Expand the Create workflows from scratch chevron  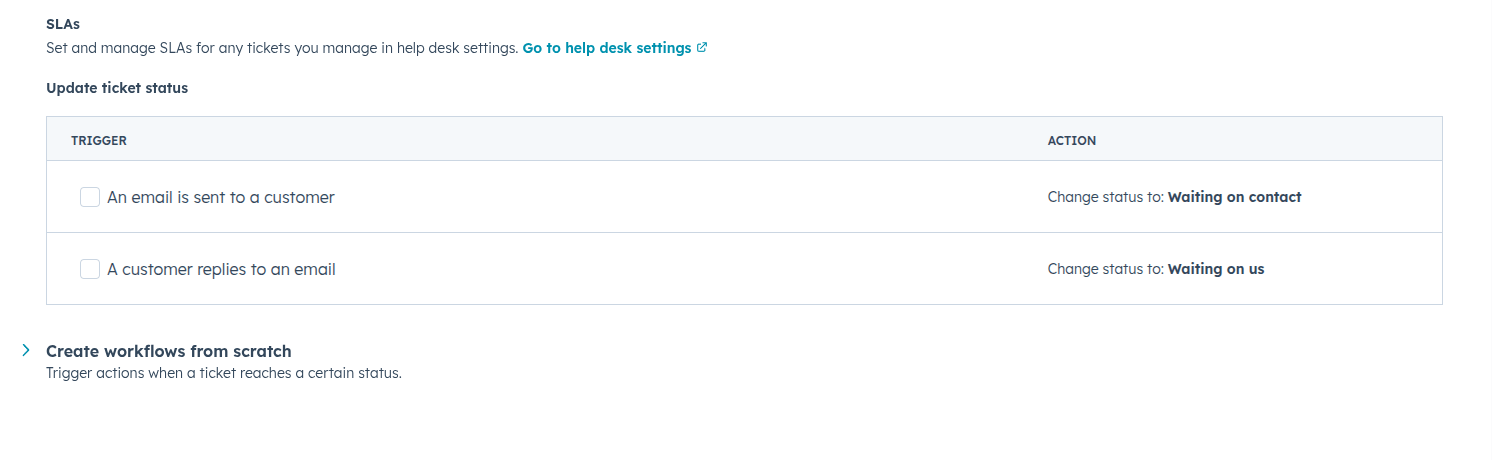[x=26, y=351]
